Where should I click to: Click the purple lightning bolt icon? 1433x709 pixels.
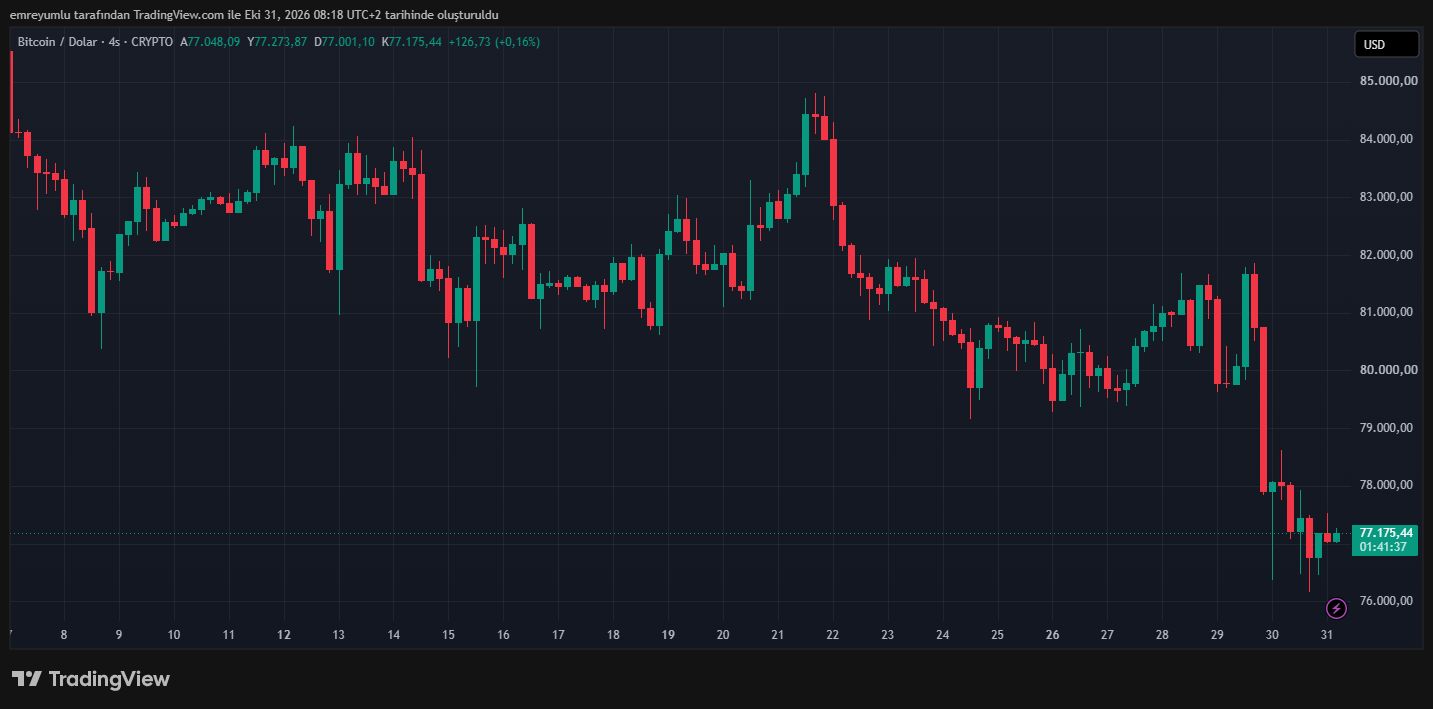tap(1336, 608)
